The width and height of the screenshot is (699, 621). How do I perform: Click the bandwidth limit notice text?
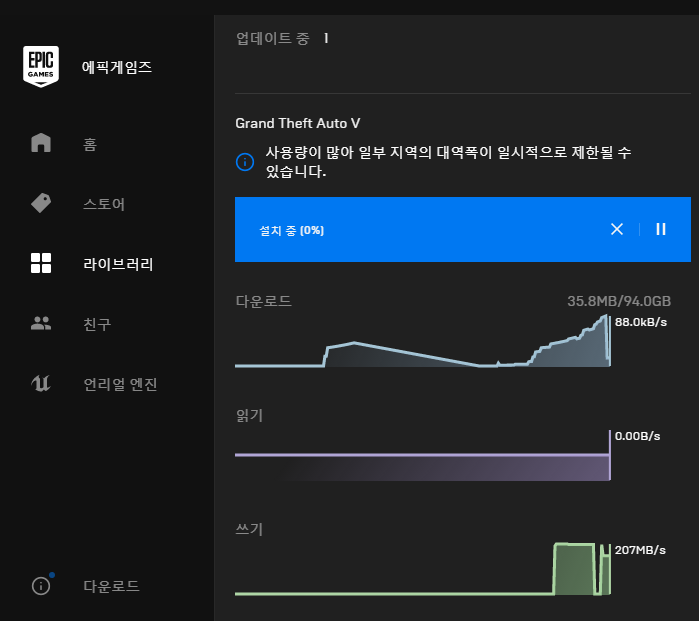pyautogui.click(x=448, y=161)
